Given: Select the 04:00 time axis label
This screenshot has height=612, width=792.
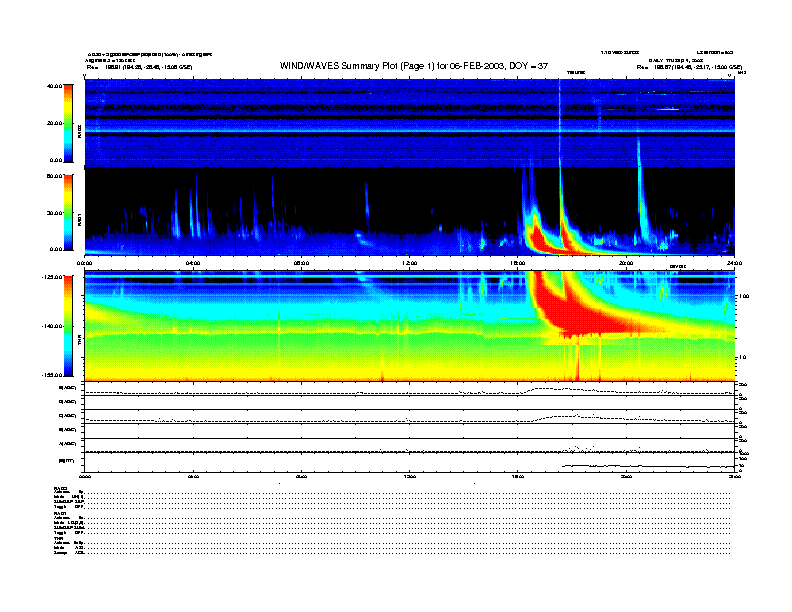Looking at the screenshot, I should (x=194, y=263).
